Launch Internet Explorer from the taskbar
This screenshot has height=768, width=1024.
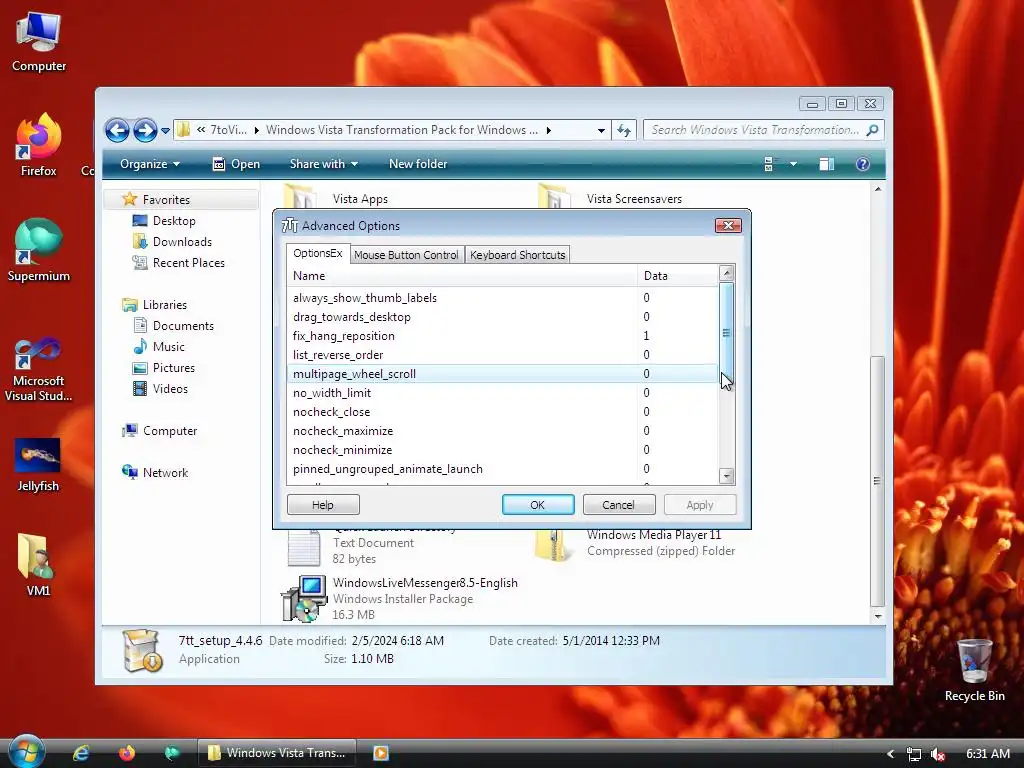point(81,753)
